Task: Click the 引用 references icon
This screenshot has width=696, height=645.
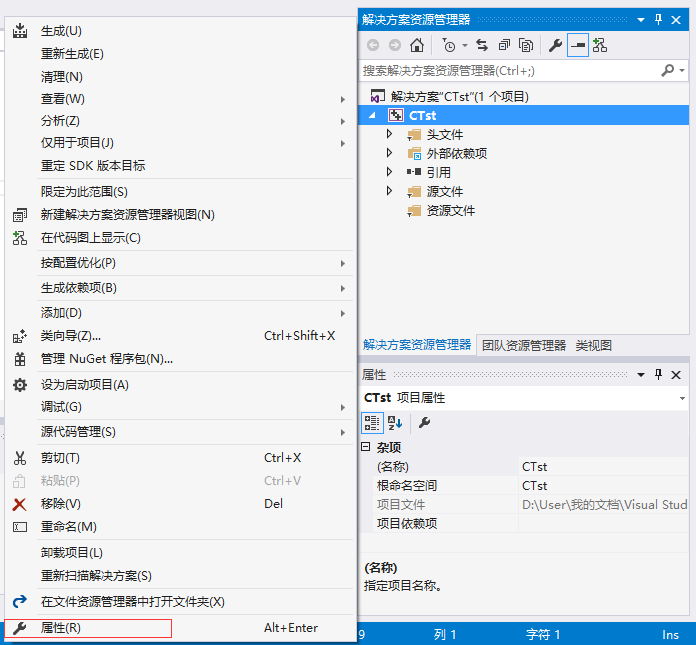Action: (414, 172)
